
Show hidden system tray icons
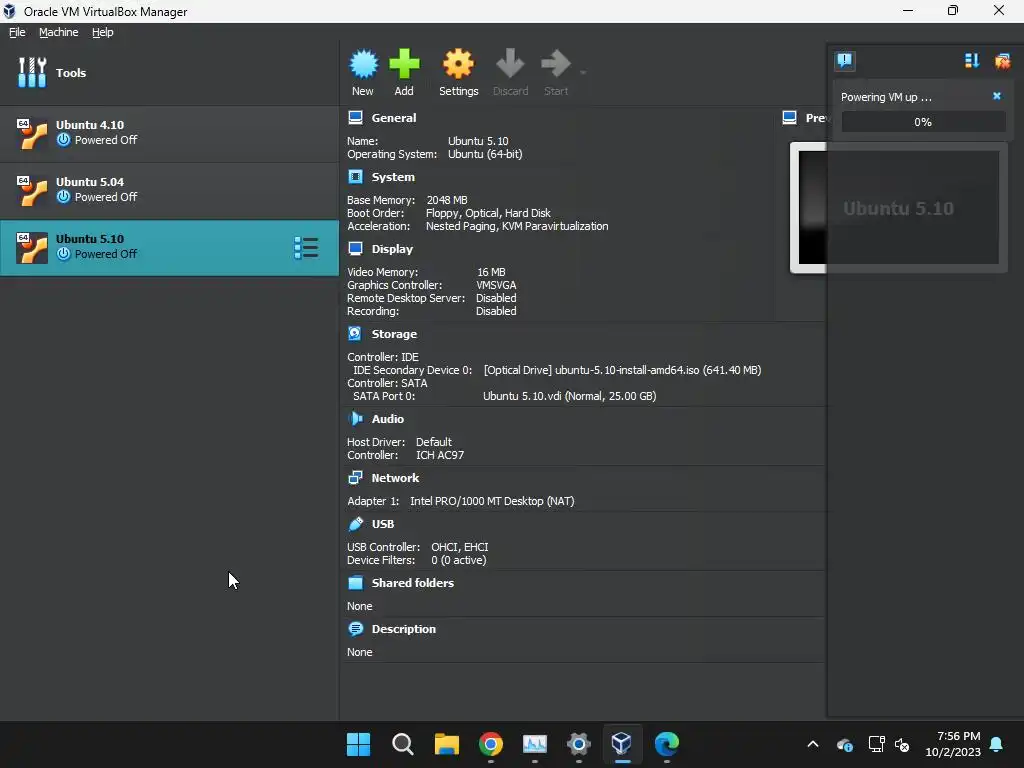click(x=813, y=744)
